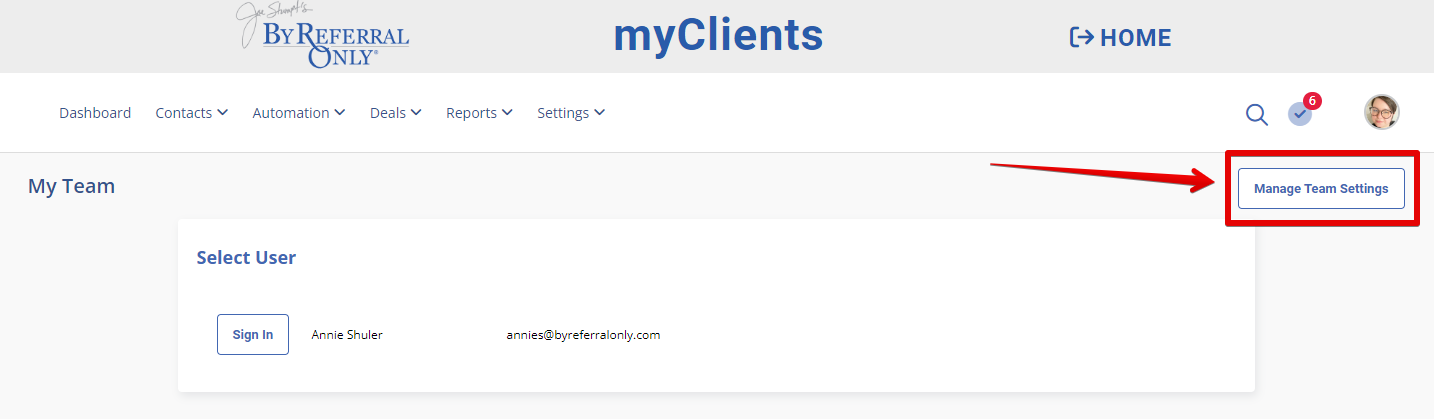
Task: Open the Settings dropdown menu
Action: [x=571, y=113]
